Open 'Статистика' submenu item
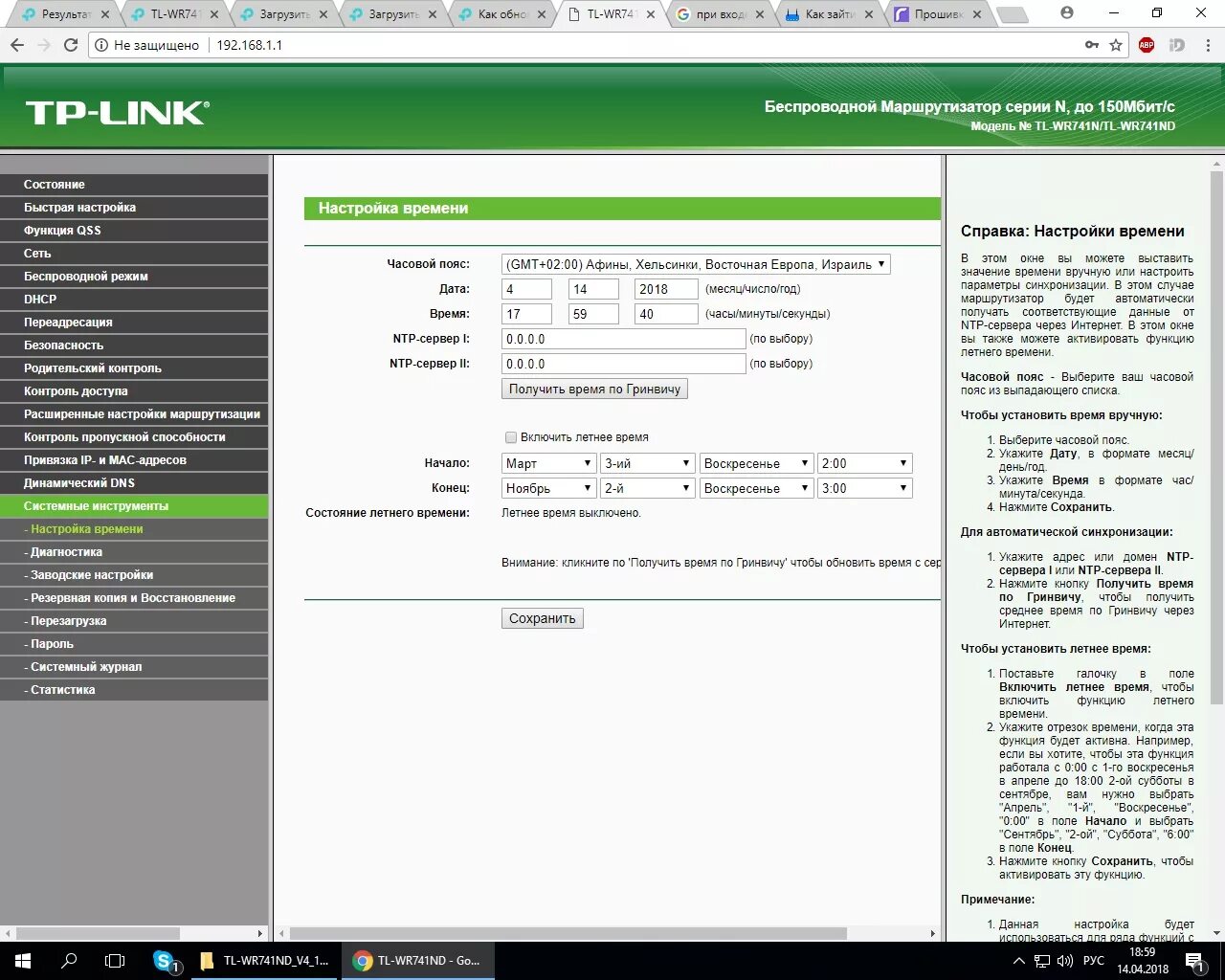The height and width of the screenshot is (980, 1225). coord(134,690)
